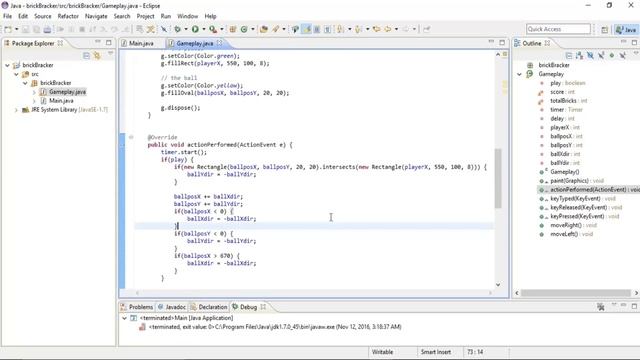Collapse the terminated Main launch node
Viewport: 640px width, 360px height.
point(124,318)
